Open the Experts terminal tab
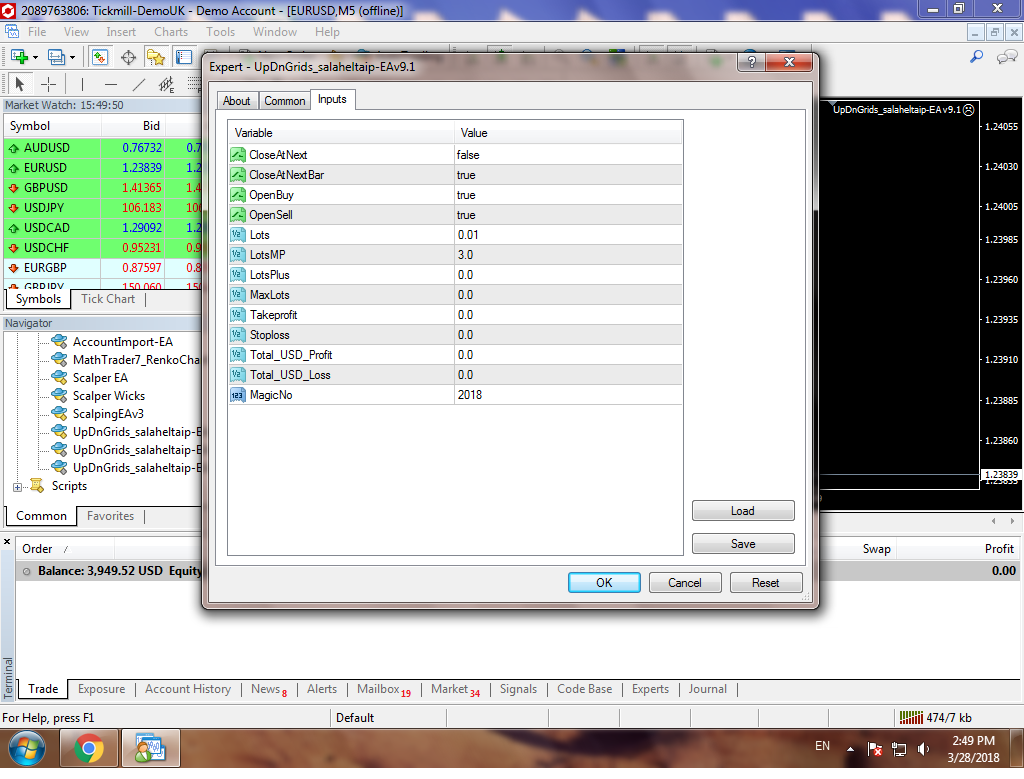This screenshot has width=1024, height=779. pos(650,689)
